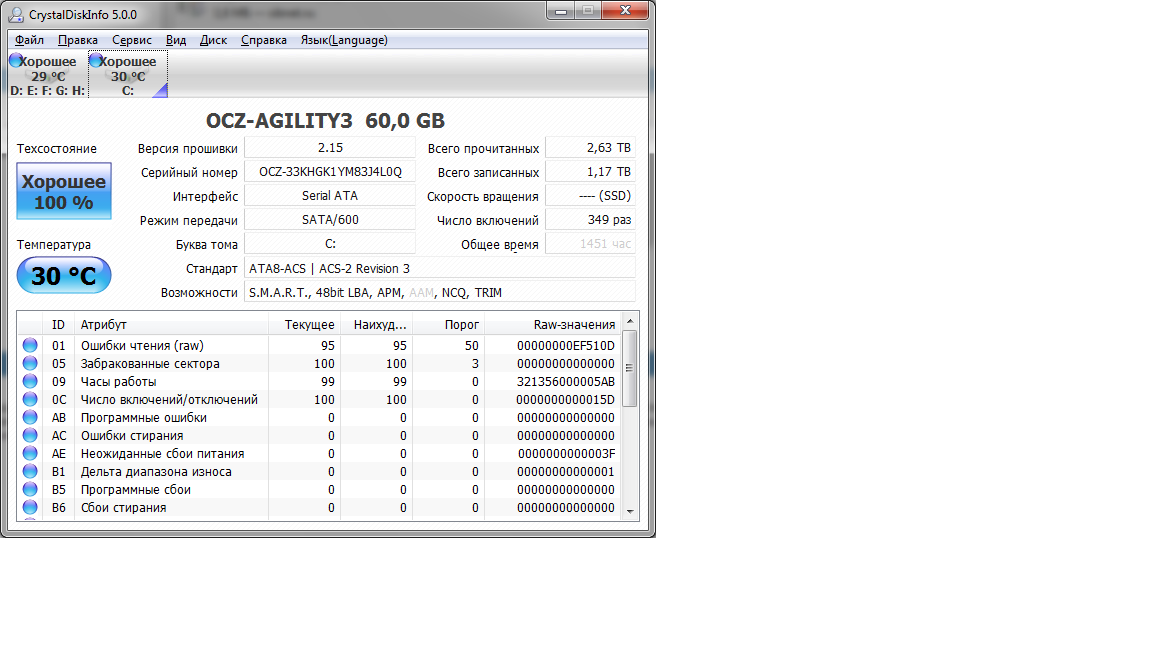1152x648 pixels.
Task: Click the Температура label
Action: [54, 244]
